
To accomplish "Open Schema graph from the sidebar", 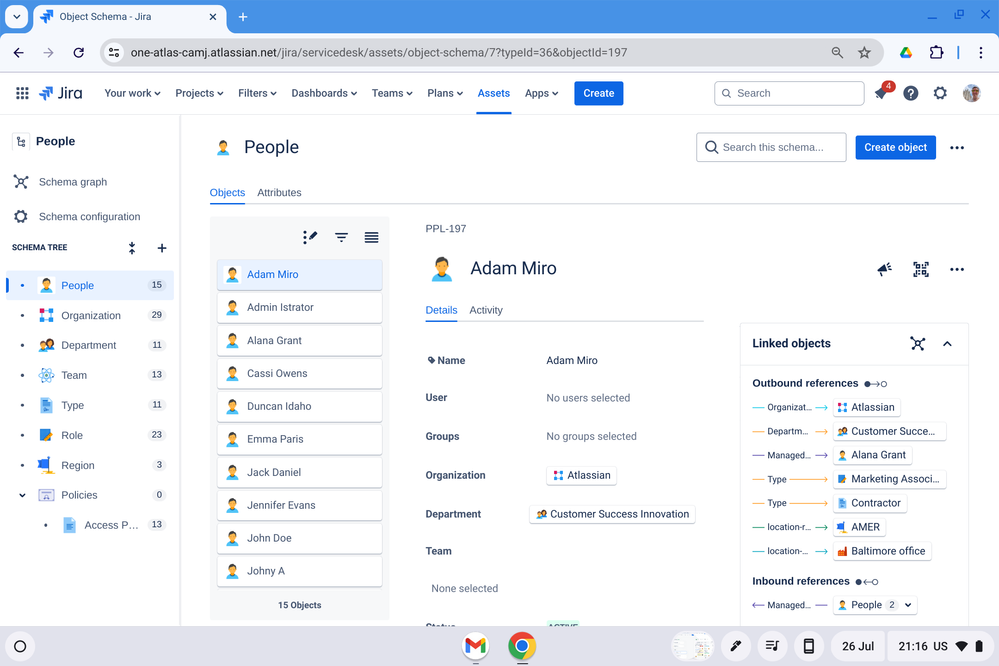I will (x=73, y=182).
